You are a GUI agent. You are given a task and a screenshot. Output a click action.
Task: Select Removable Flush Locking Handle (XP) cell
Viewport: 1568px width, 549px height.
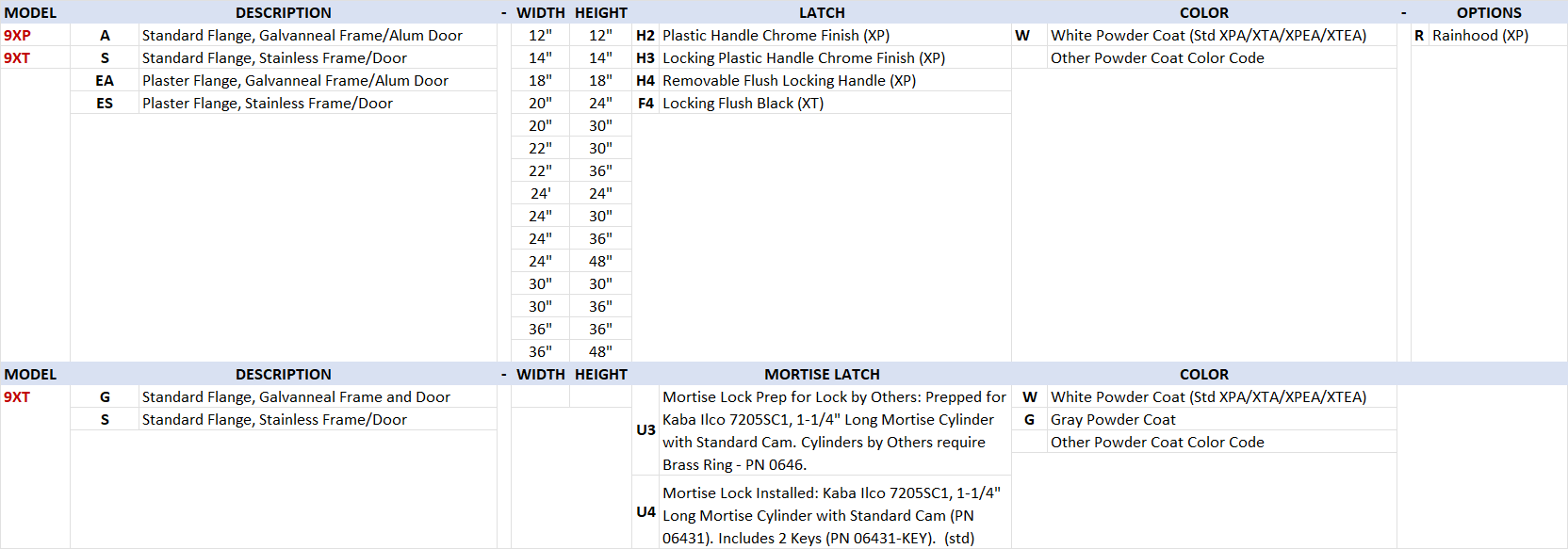click(789, 81)
